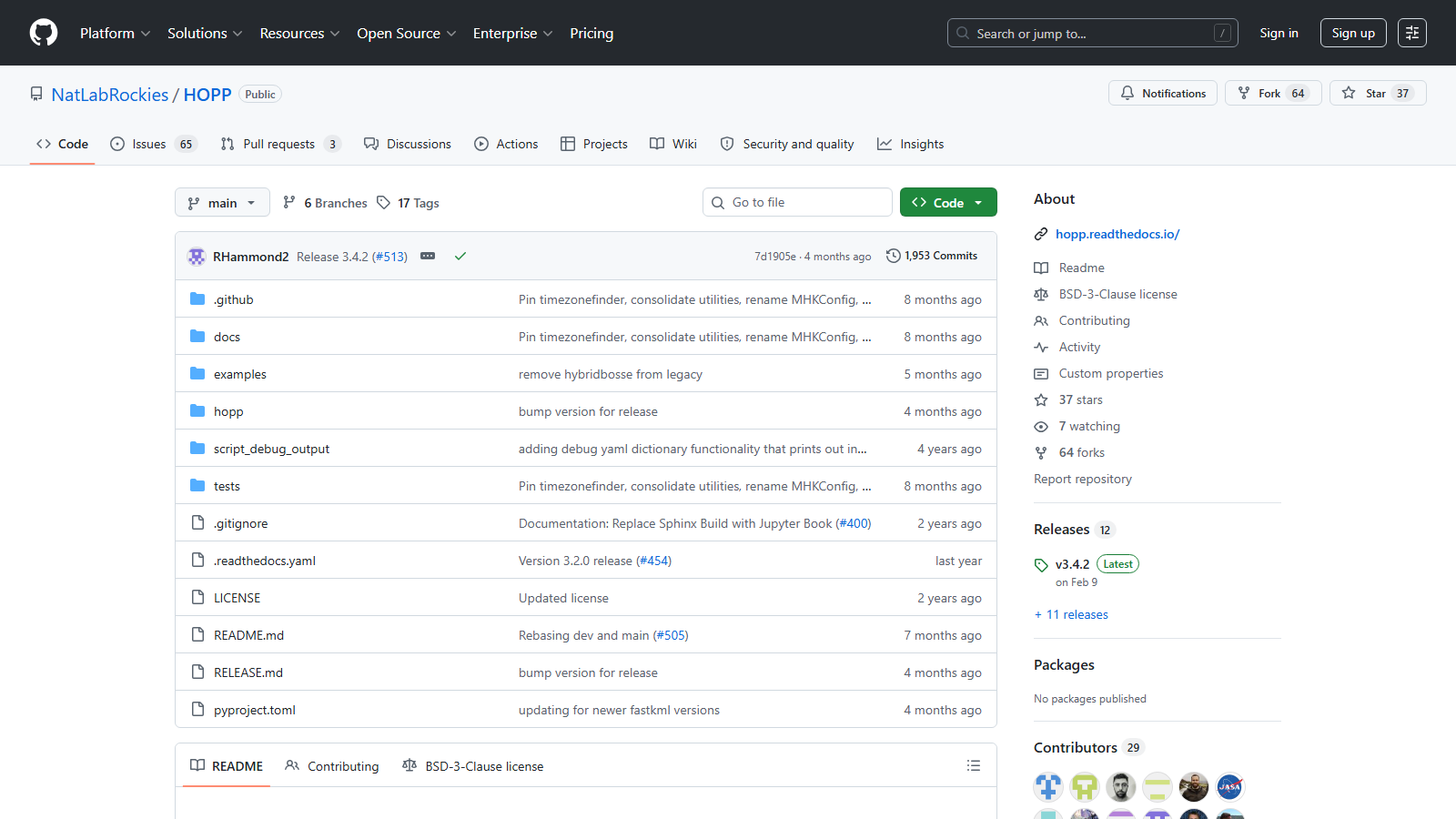
Task: Click the tests folder icon
Action: [197, 486]
